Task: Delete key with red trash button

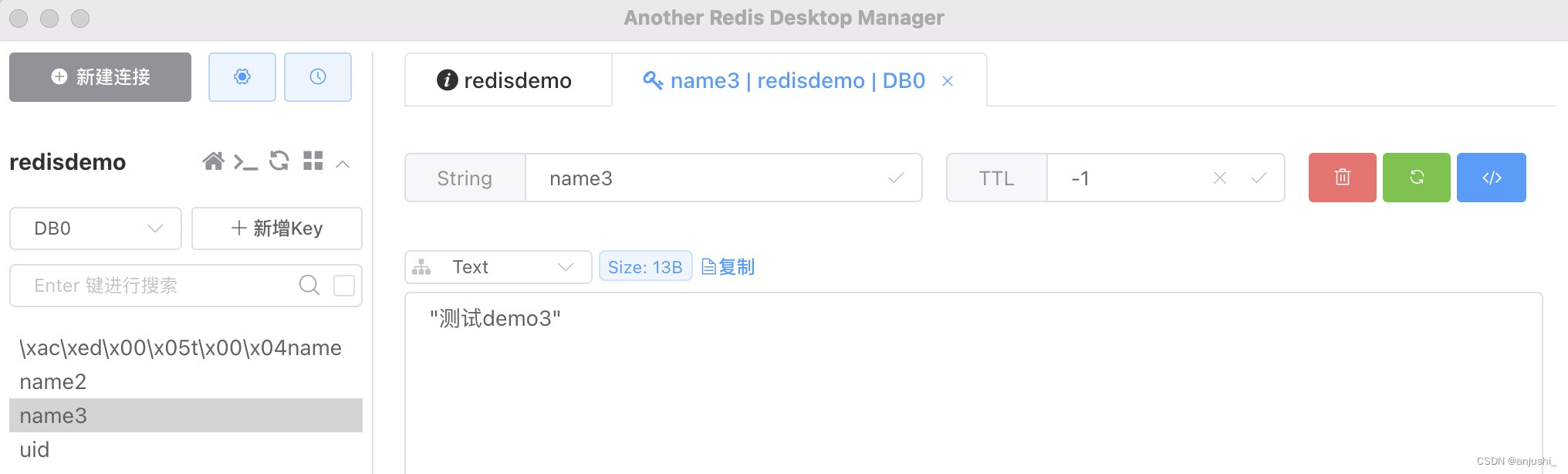Action: pos(1343,178)
